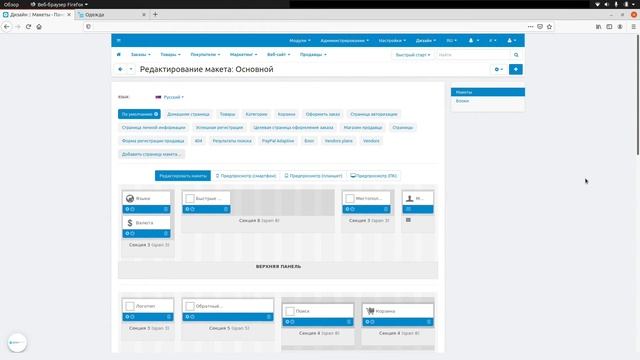Toggle the Местопол... block on/off
640x360 pixels.
(x=352, y=209)
